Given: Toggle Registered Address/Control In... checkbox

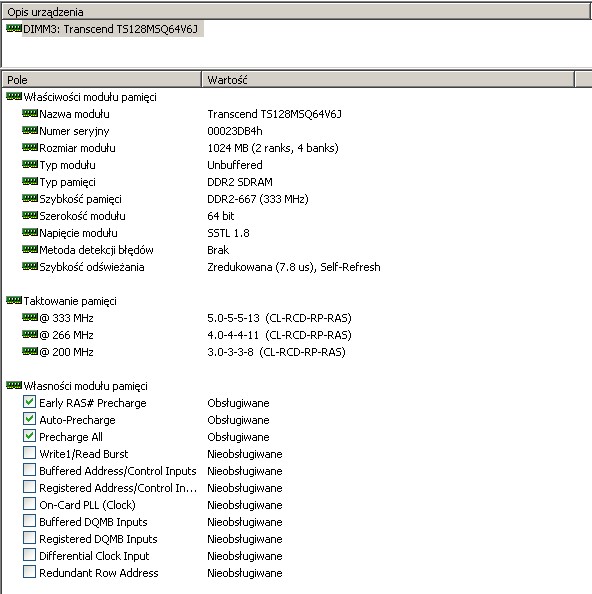Looking at the screenshot, I should (x=30, y=487).
